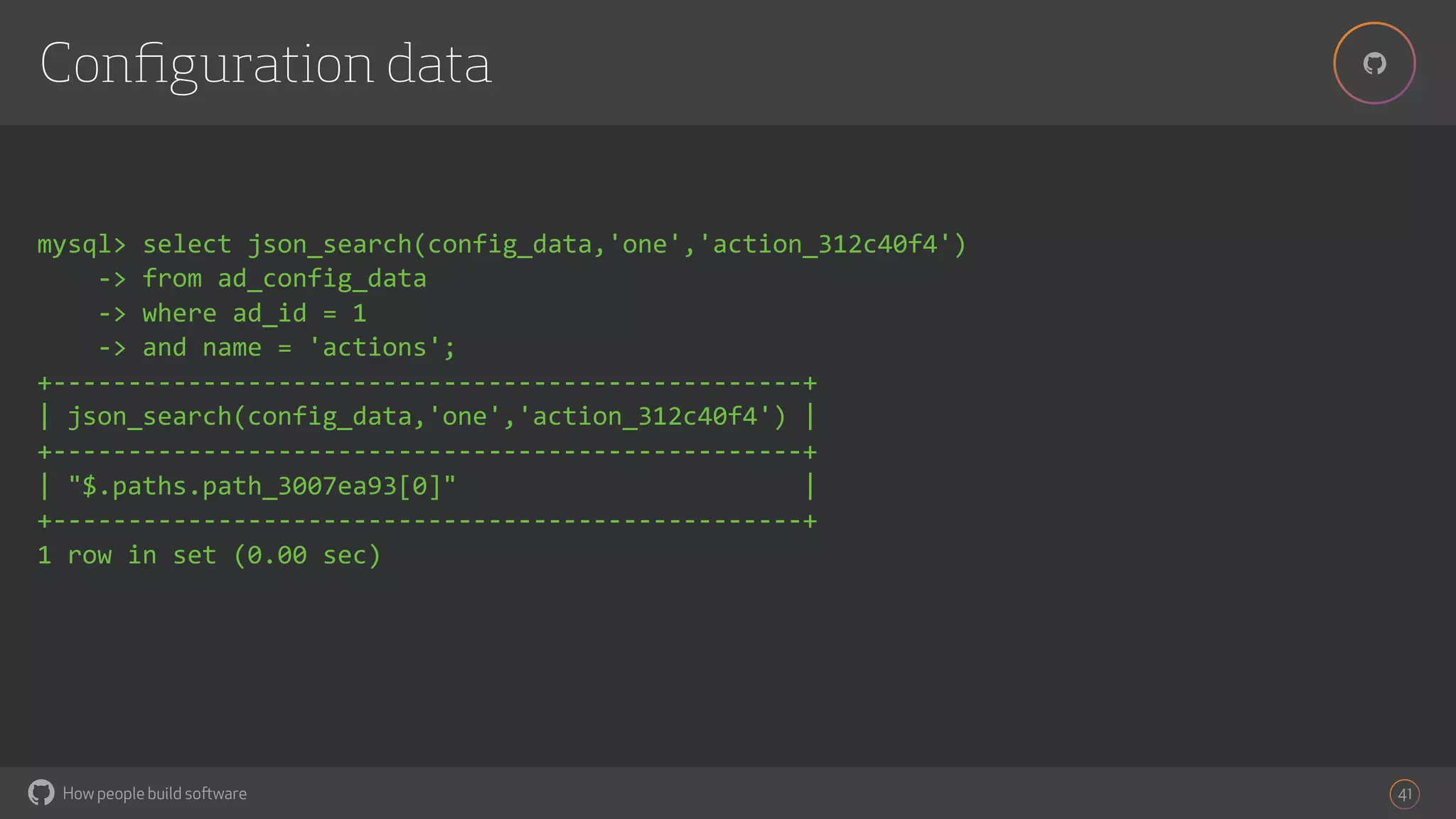
Task: Click the "$.paths.path_3007ea93[0]" result value
Action: pos(262,486)
